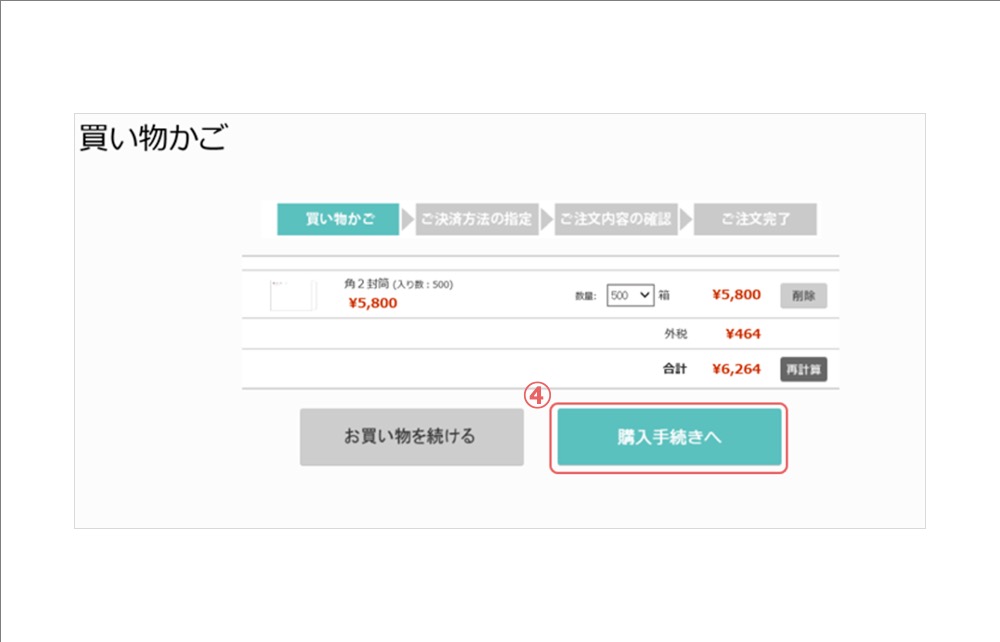The width and height of the screenshot is (1000, 642).
Task: Open the 角2封筒 product thumbnail
Action: coord(293,295)
